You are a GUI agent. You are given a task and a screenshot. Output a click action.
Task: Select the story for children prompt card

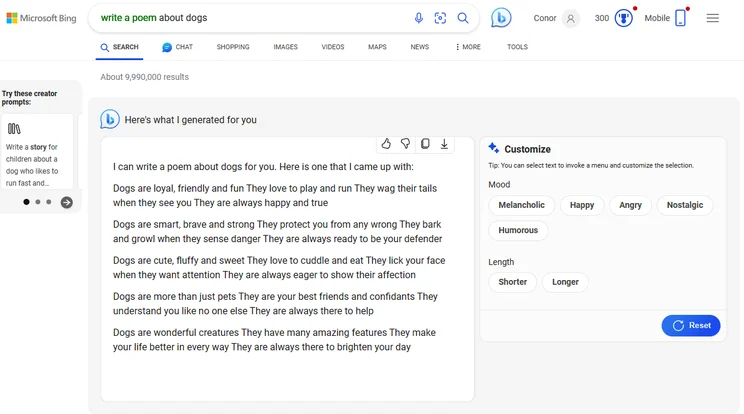[x=37, y=151]
